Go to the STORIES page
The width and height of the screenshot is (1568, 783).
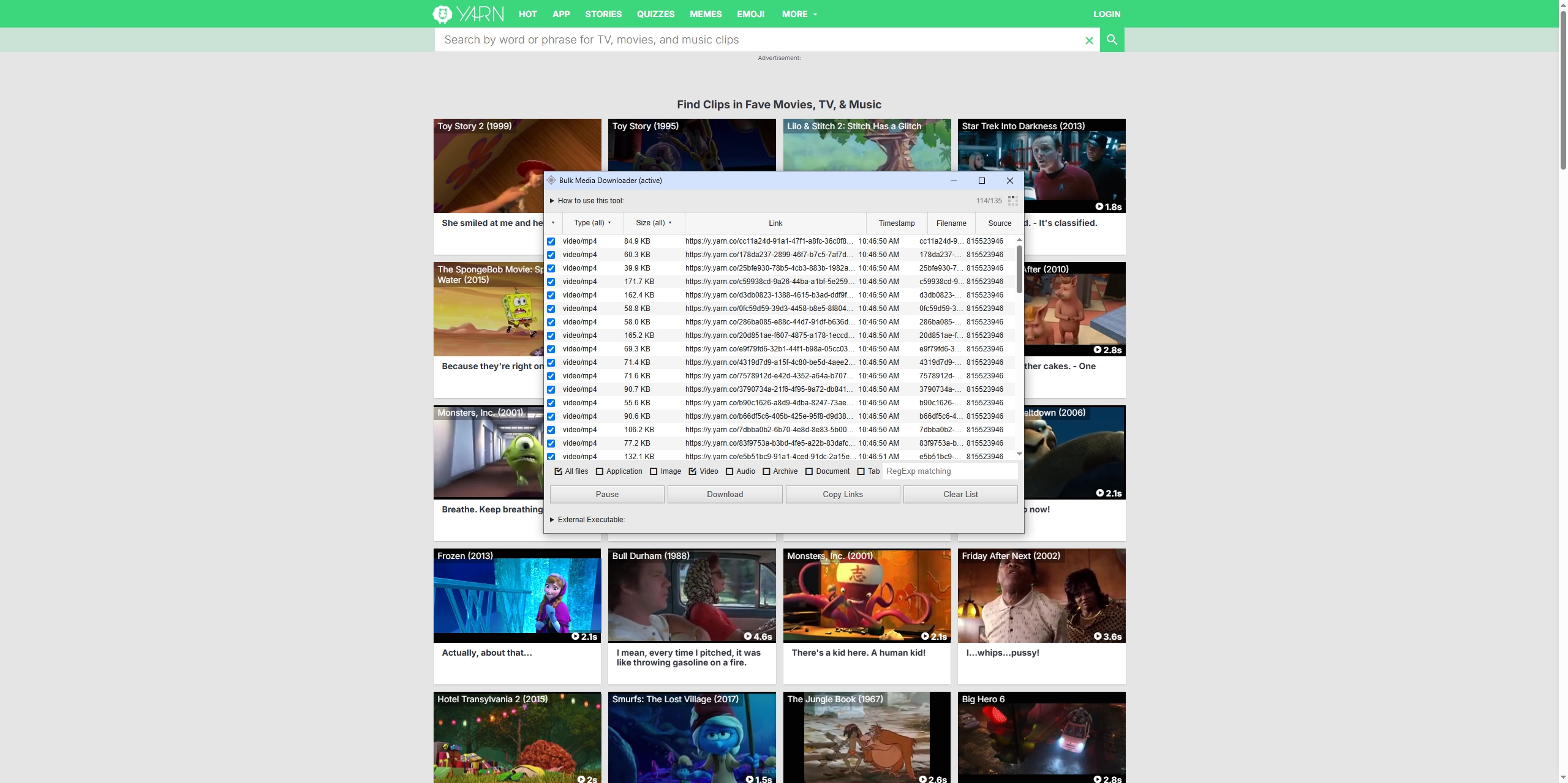pos(603,14)
